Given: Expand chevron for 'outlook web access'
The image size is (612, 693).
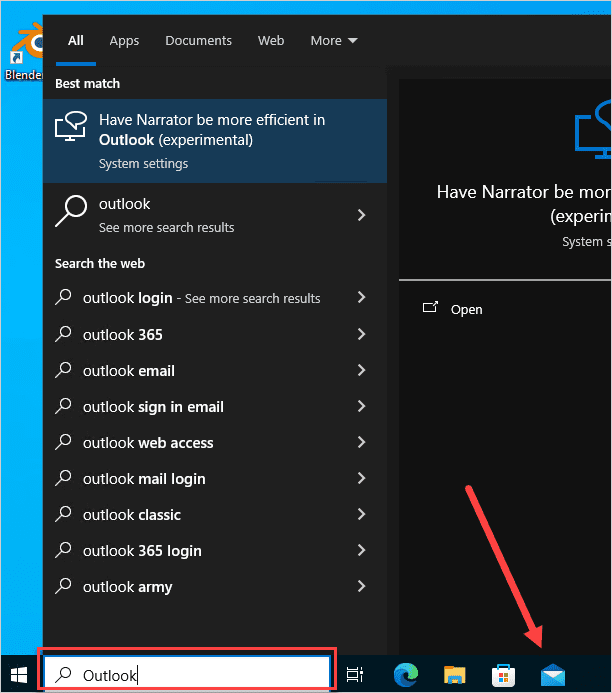Looking at the screenshot, I should [361, 442].
